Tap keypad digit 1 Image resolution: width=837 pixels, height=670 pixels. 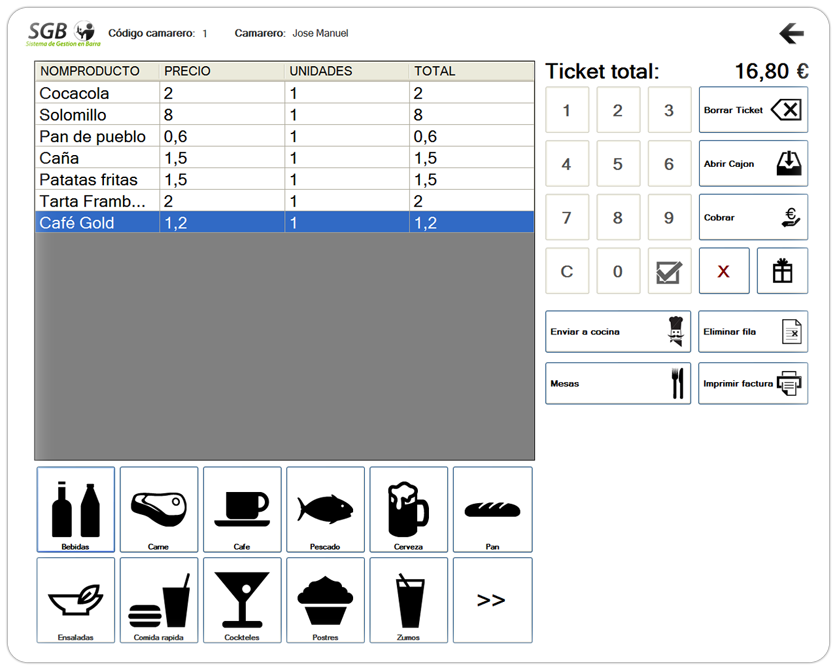[x=567, y=110]
